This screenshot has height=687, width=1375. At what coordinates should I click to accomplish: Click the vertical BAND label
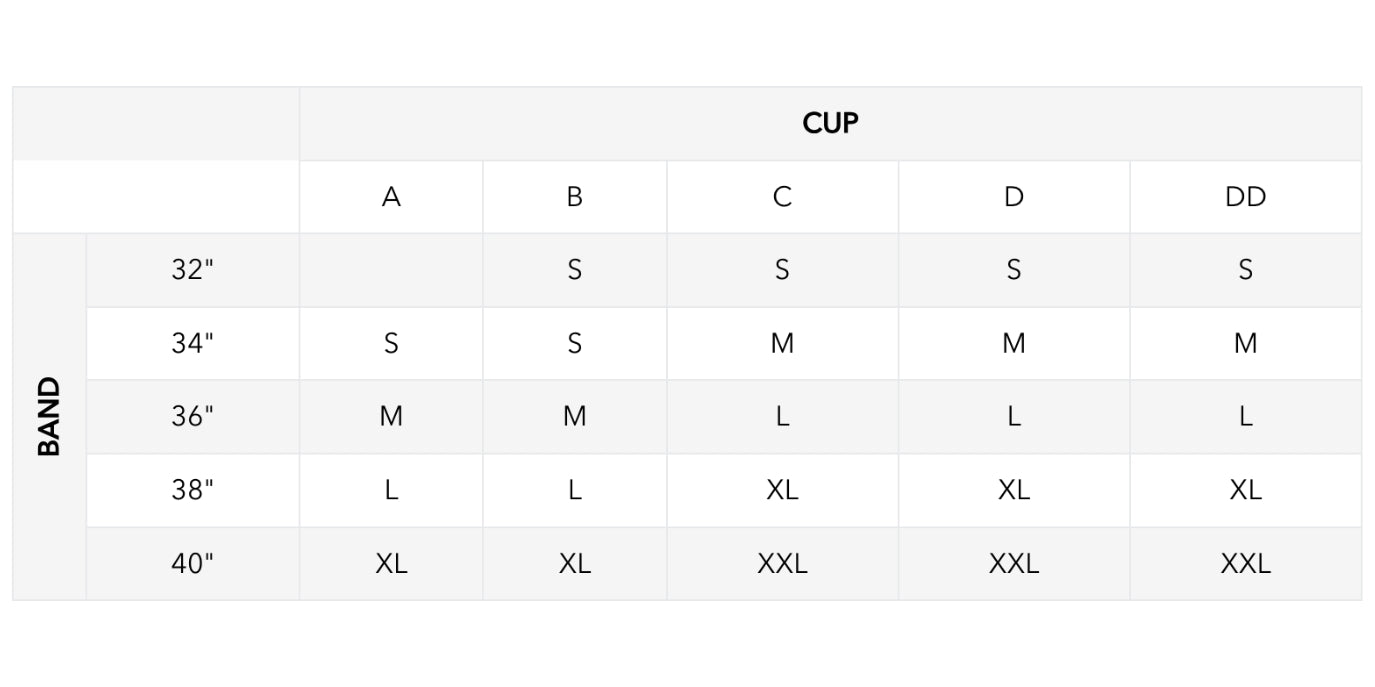click(49, 416)
